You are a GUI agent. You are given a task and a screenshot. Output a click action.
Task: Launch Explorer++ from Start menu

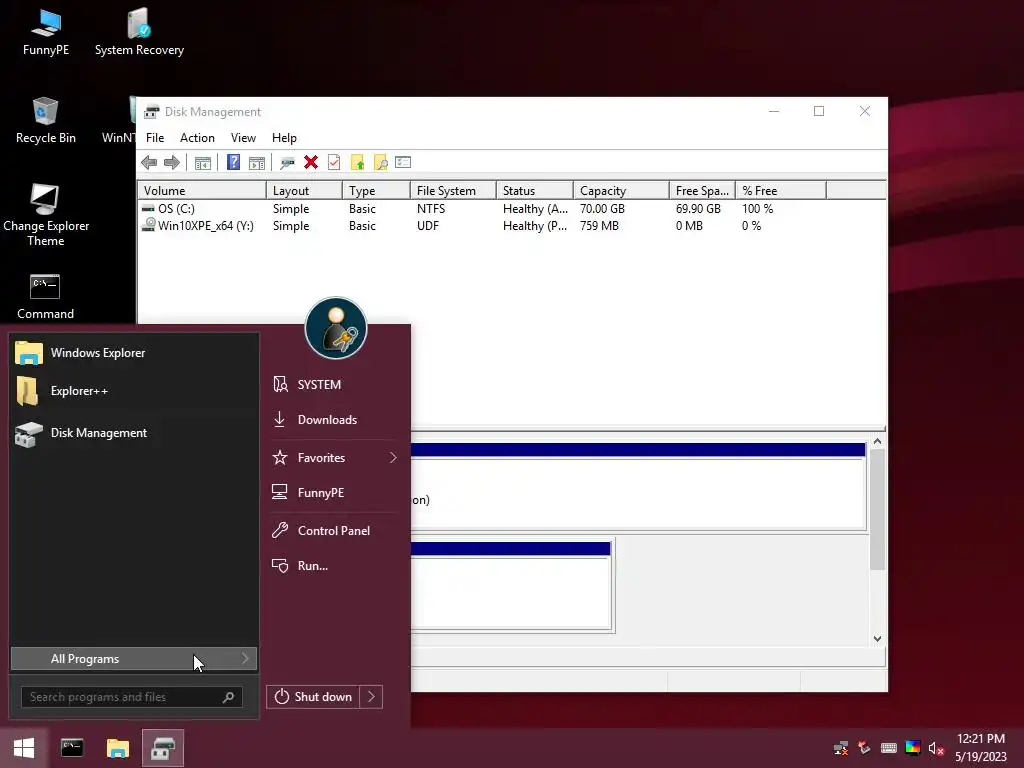pos(134,391)
